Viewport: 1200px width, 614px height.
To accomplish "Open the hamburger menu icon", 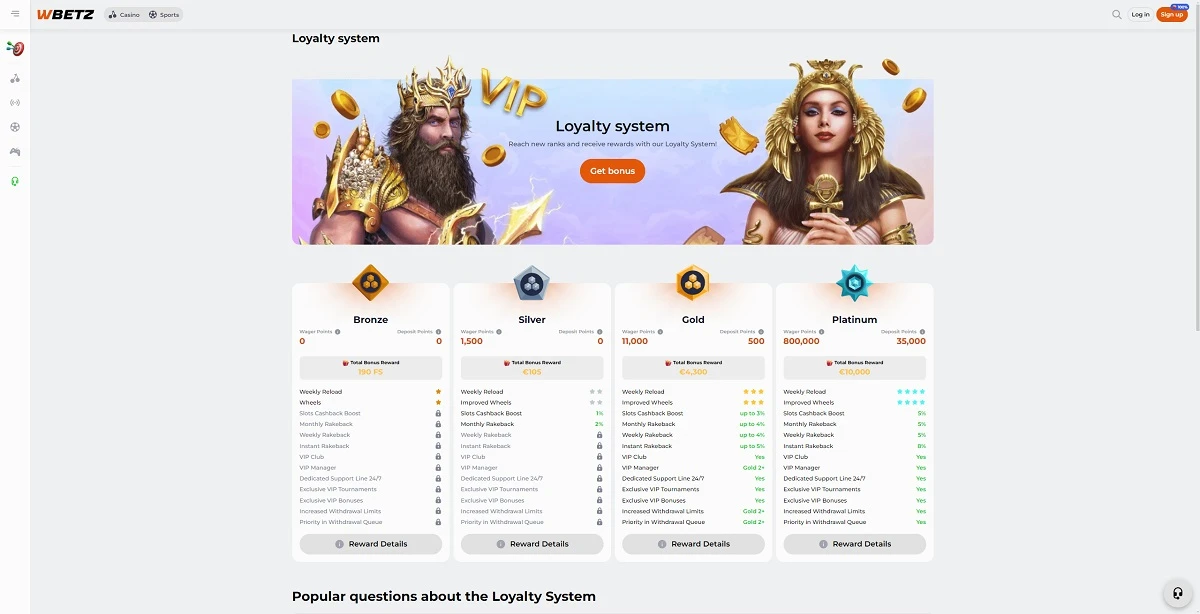I will 15,14.
